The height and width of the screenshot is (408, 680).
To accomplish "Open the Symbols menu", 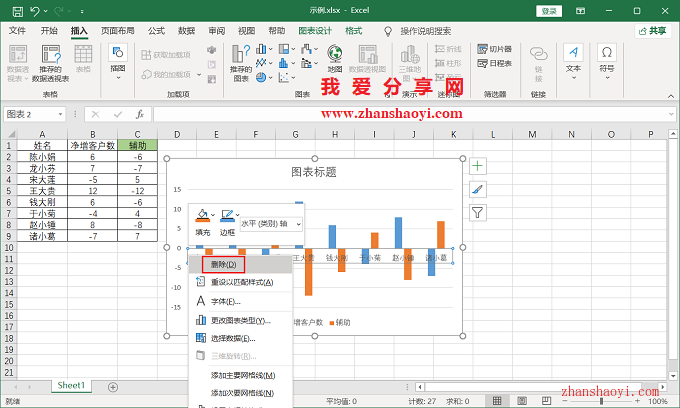I will [607, 62].
